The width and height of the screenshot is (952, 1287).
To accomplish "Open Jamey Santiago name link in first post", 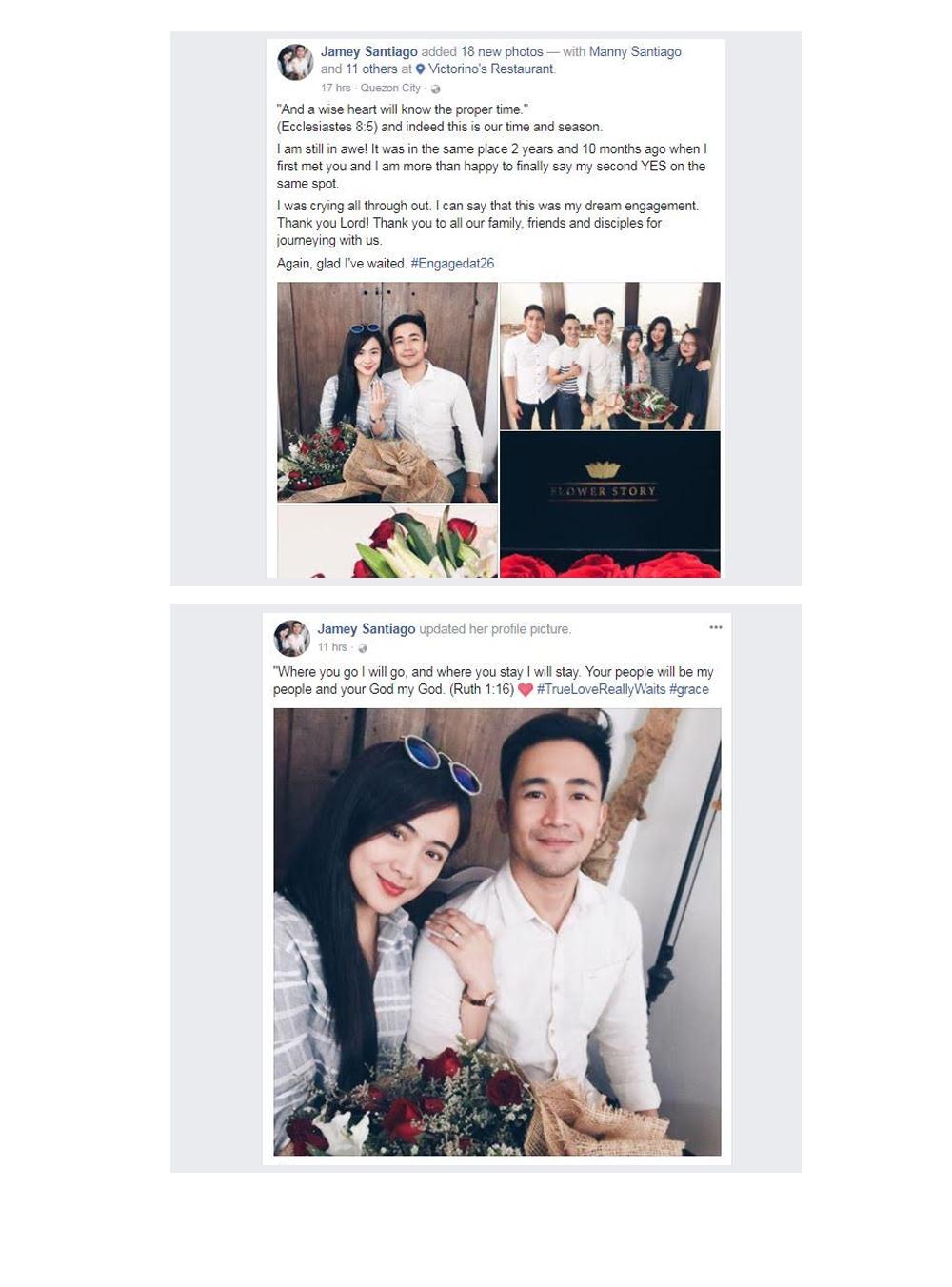I will pos(368,51).
